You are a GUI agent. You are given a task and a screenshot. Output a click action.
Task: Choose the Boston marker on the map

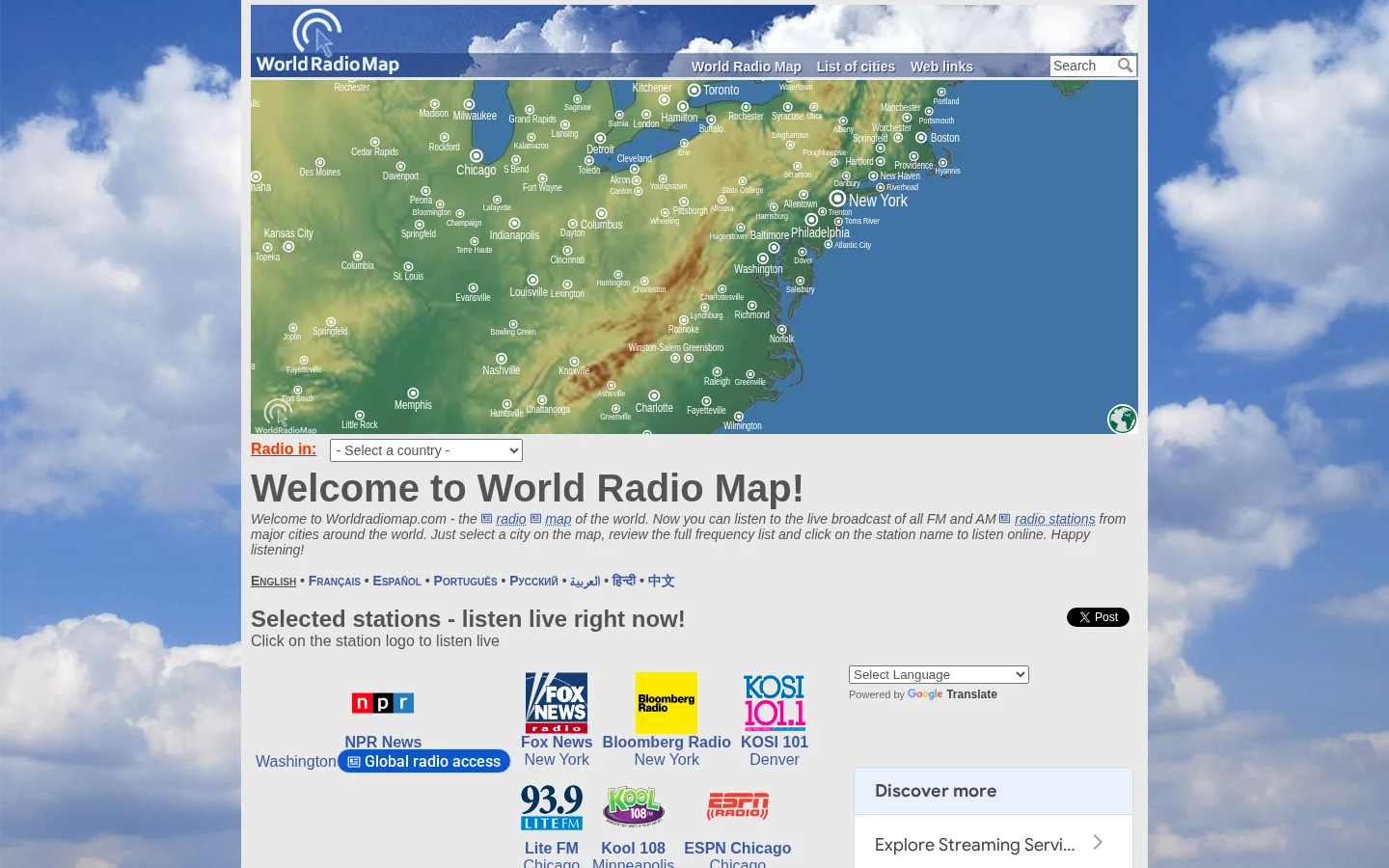pyautogui.click(x=921, y=137)
